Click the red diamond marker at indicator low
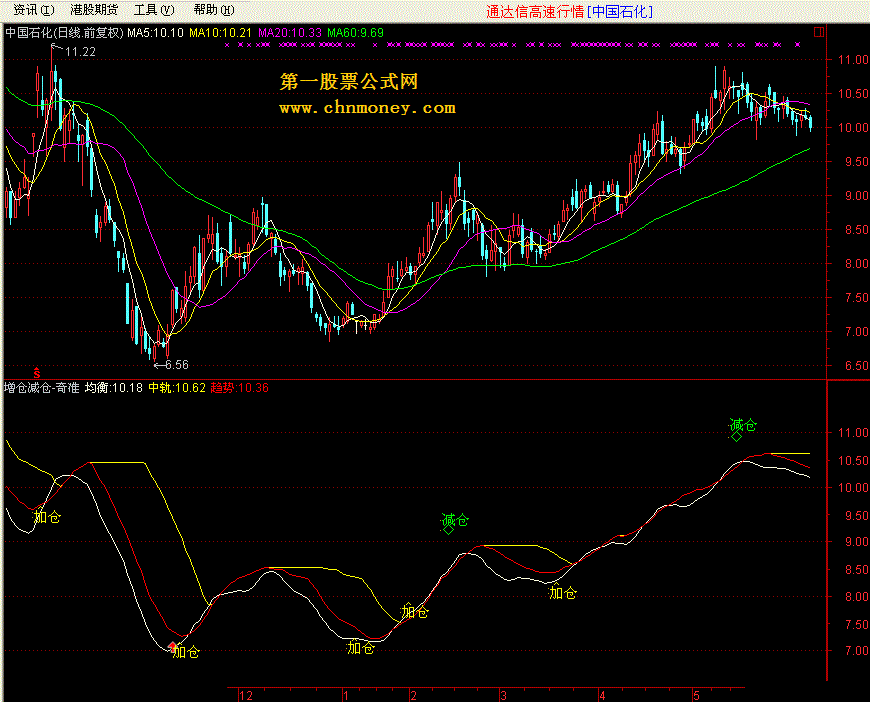The height and width of the screenshot is (702, 870). (x=173, y=645)
